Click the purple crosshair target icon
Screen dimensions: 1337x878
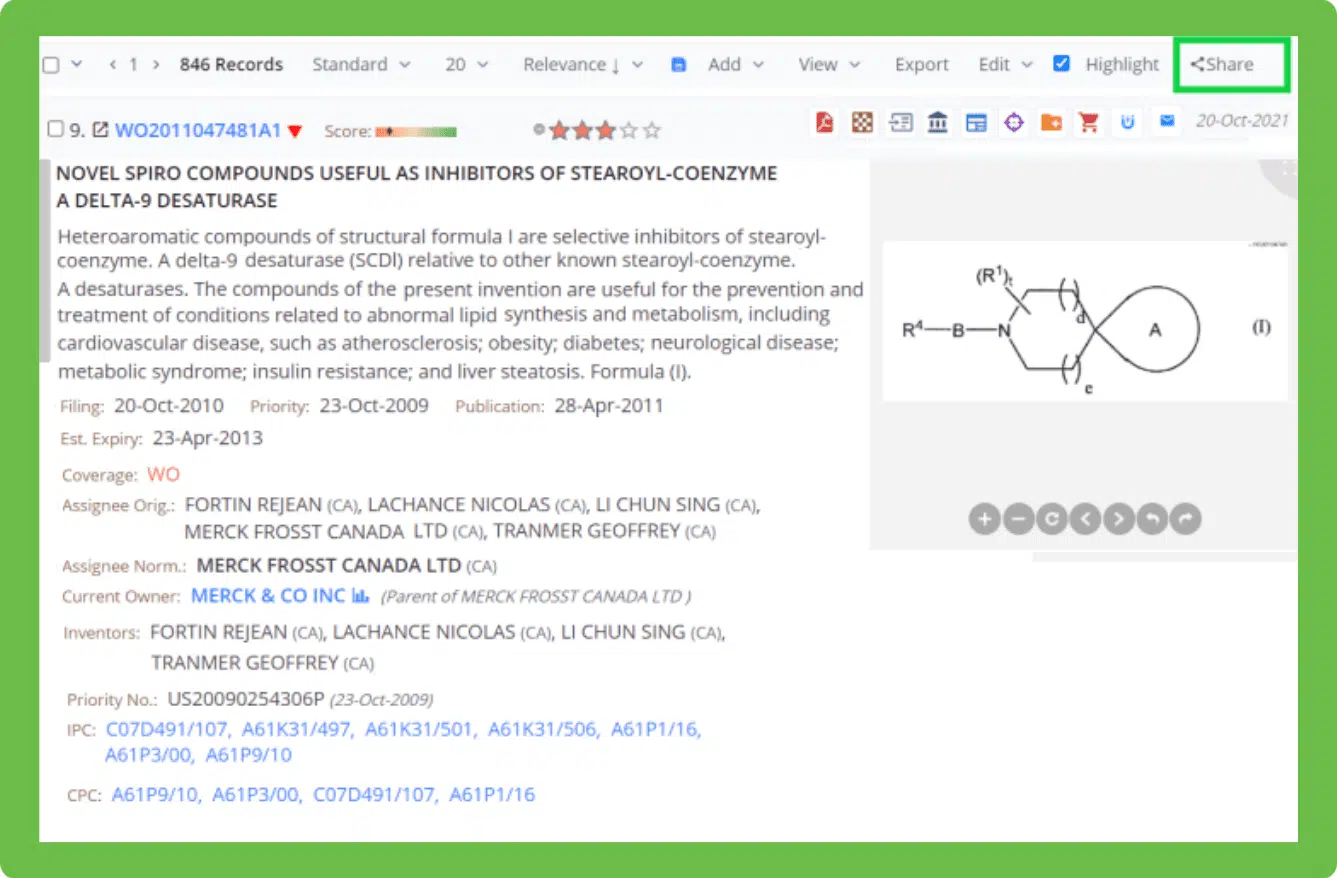coord(1014,123)
